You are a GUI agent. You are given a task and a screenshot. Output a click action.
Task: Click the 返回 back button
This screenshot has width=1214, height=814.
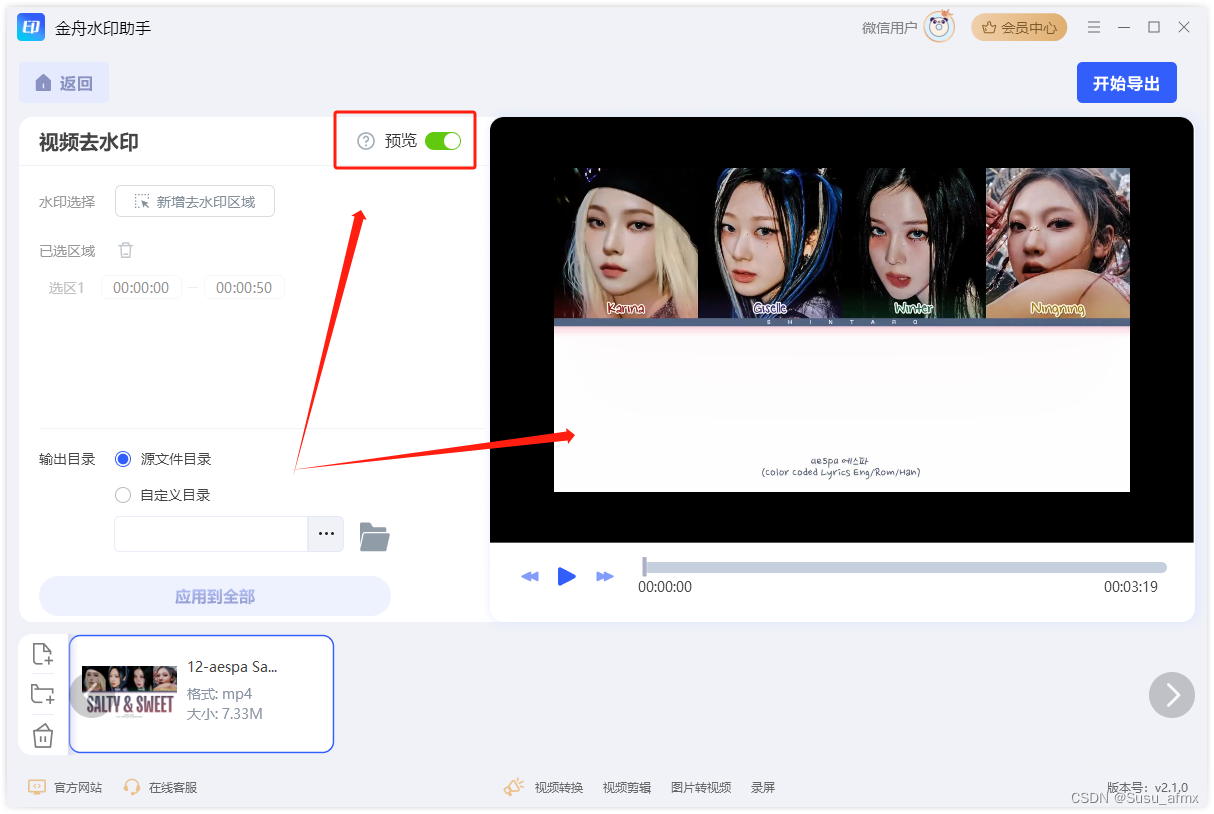(64, 83)
